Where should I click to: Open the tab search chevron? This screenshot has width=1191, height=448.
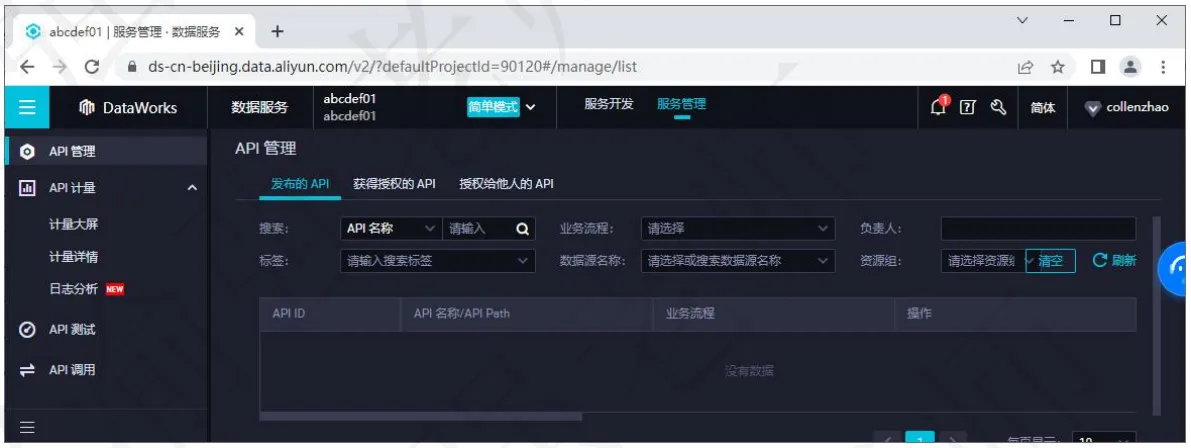click(x=1022, y=21)
